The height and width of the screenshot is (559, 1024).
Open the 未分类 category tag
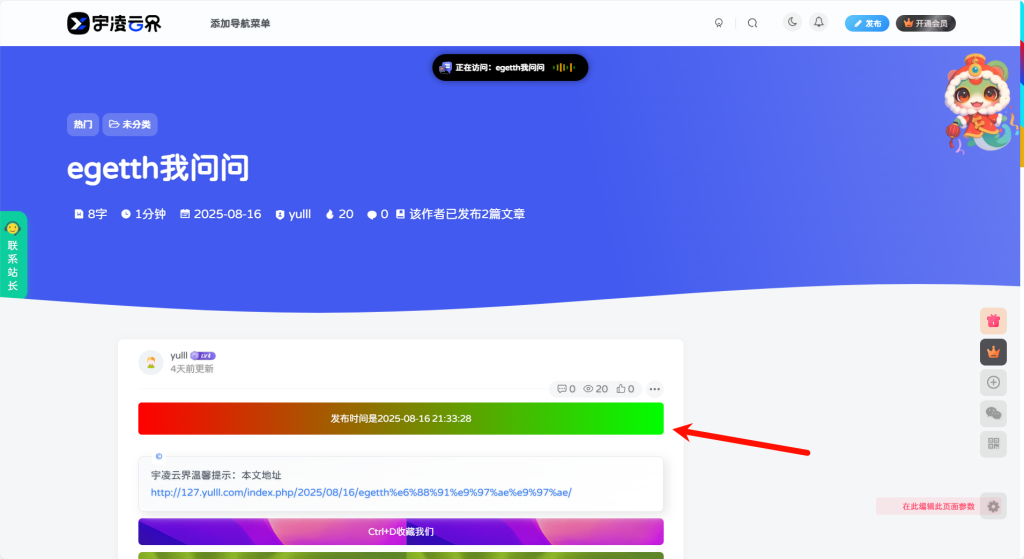pyautogui.click(x=130, y=124)
